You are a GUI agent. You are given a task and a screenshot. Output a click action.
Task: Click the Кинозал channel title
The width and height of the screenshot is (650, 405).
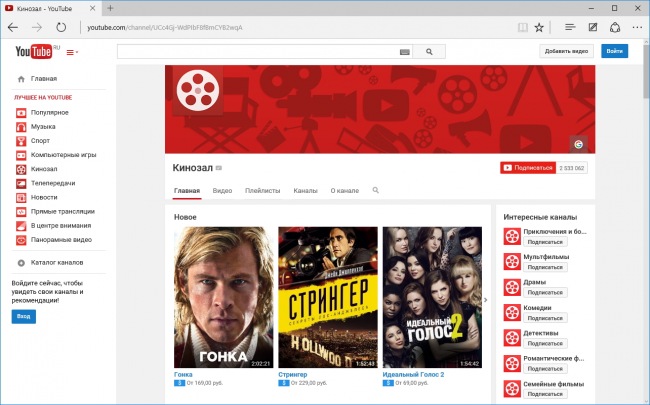193,168
